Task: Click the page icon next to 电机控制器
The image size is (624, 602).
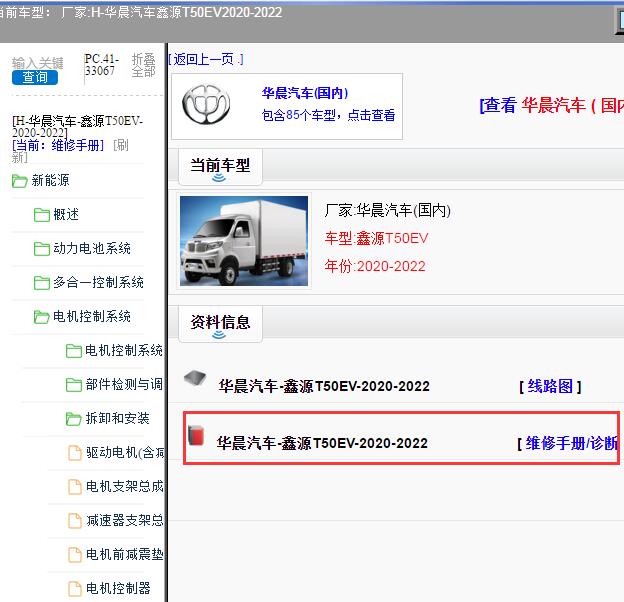Action: pos(75,589)
